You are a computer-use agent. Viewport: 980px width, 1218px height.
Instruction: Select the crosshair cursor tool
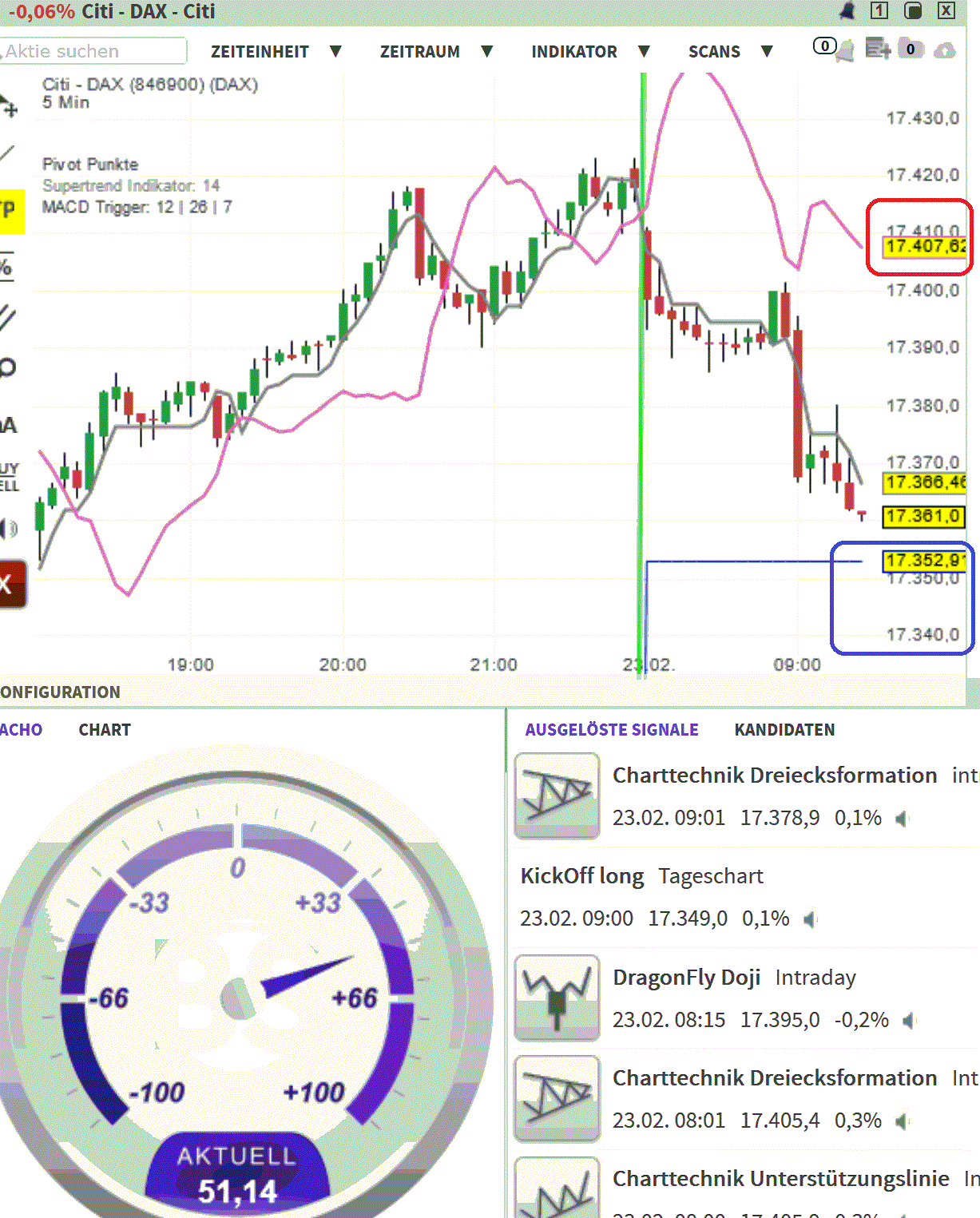click(x=8, y=104)
